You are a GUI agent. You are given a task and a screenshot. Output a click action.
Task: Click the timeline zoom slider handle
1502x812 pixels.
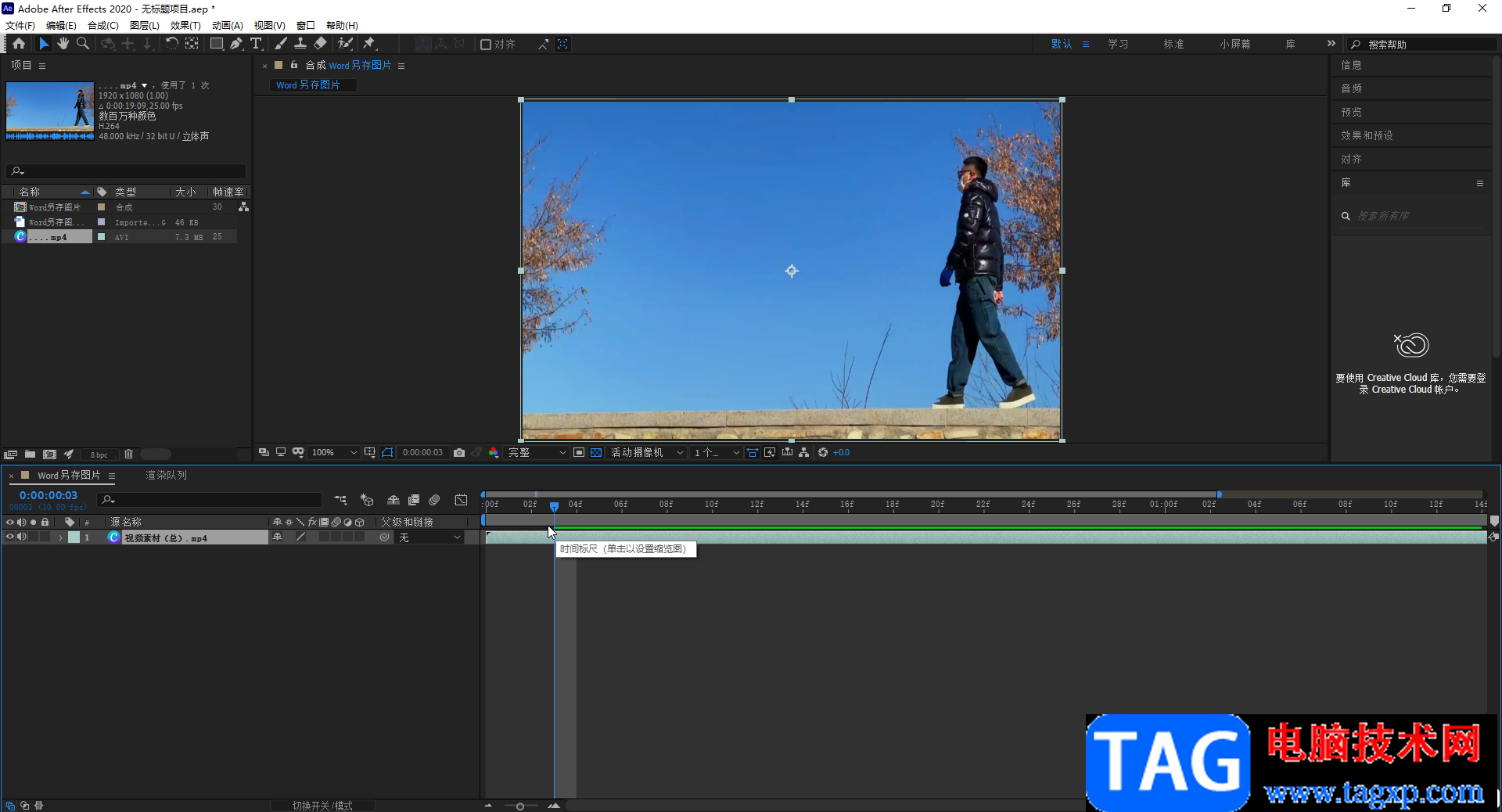(520, 806)
